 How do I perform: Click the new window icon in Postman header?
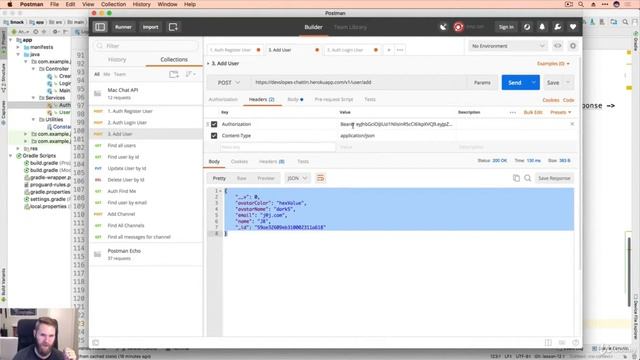pyautogui.click(x=173, y=27)
